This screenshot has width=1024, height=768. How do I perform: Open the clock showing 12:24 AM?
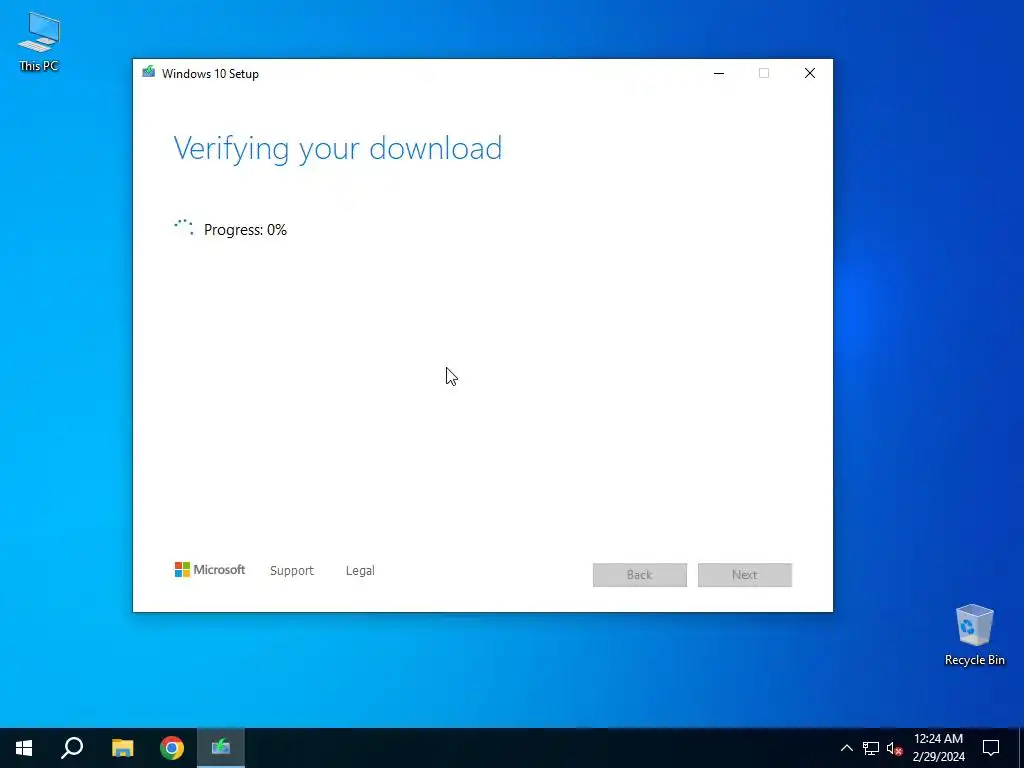tap(938, 748)
